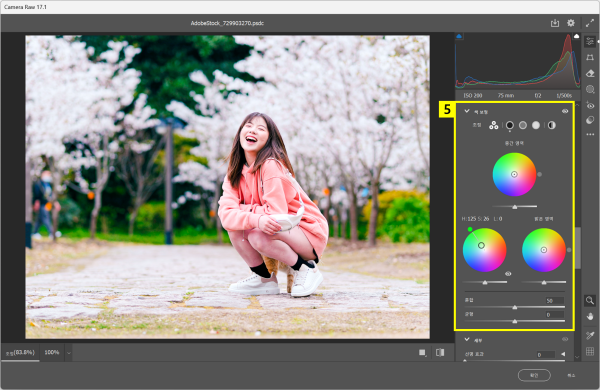
Task: Toggle shadows wheel preview eye icon
Action: [x=508, y=274]
